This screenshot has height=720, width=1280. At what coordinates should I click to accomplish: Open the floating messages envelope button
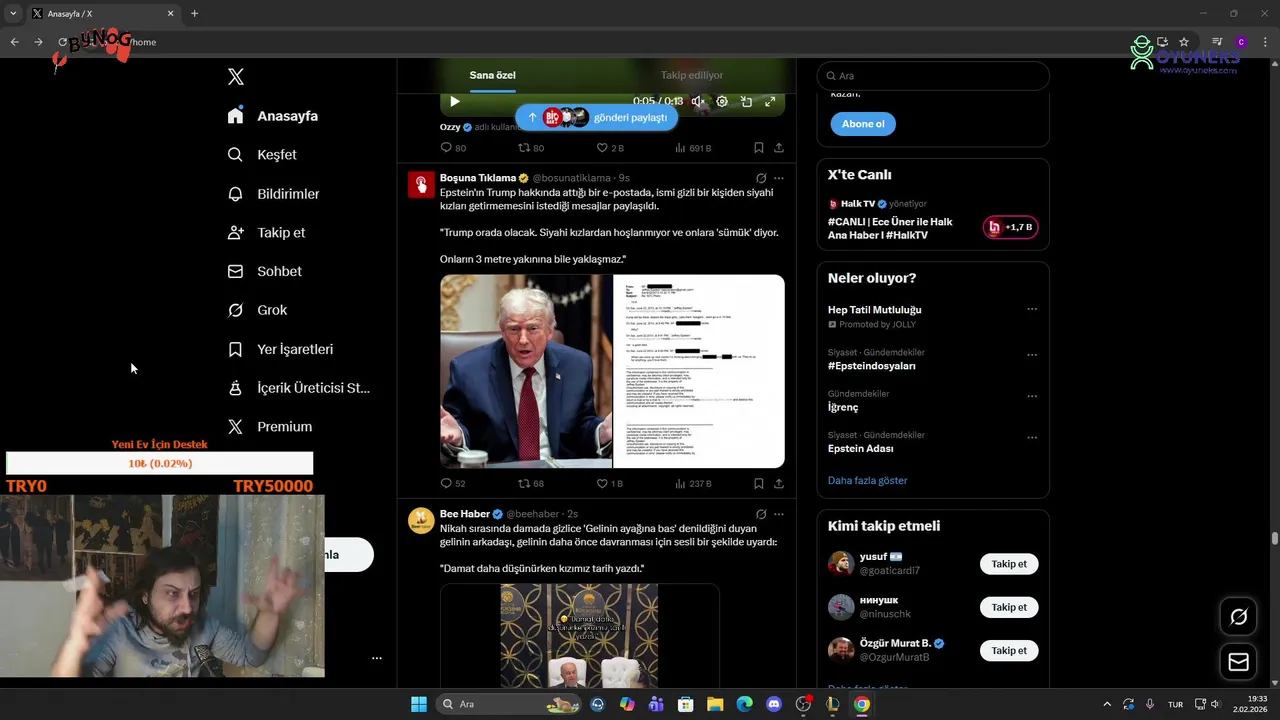1238,662
